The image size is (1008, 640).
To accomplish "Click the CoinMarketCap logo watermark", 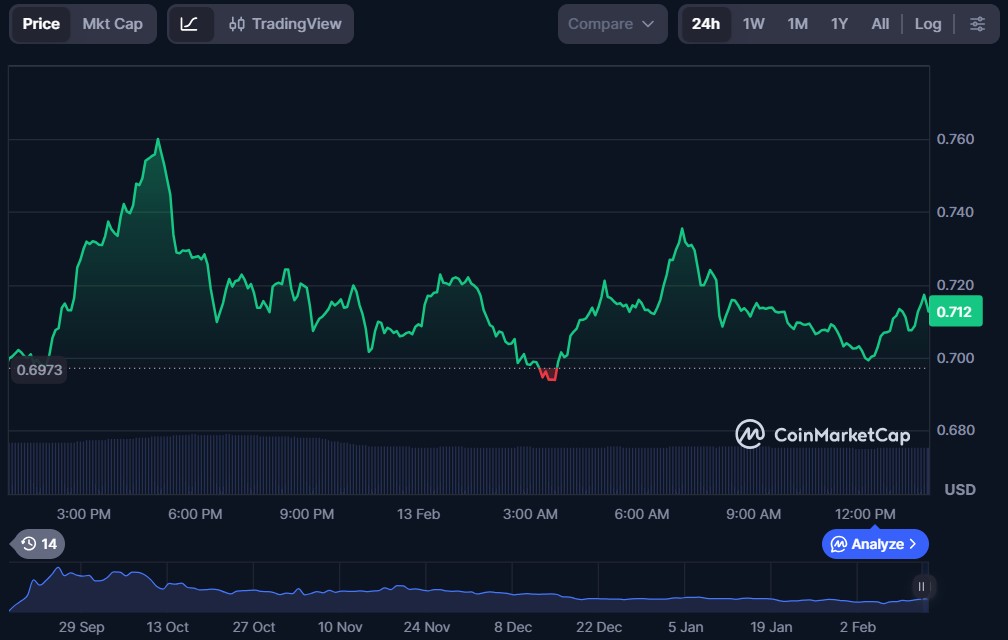I will point(823,434).
